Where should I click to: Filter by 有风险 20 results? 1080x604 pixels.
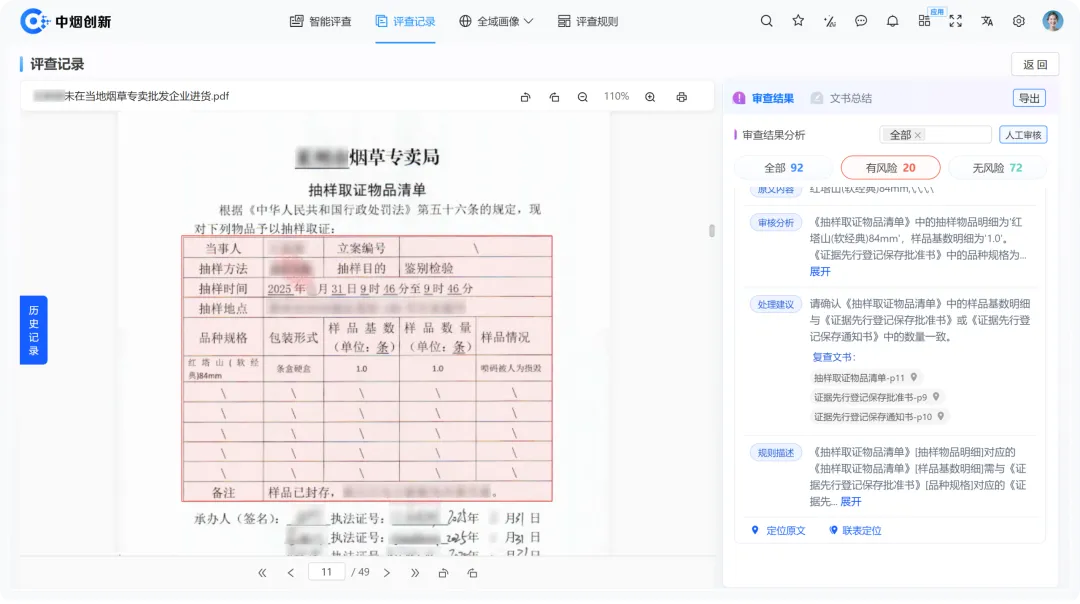pyautogui.click(x=891, y=167)
